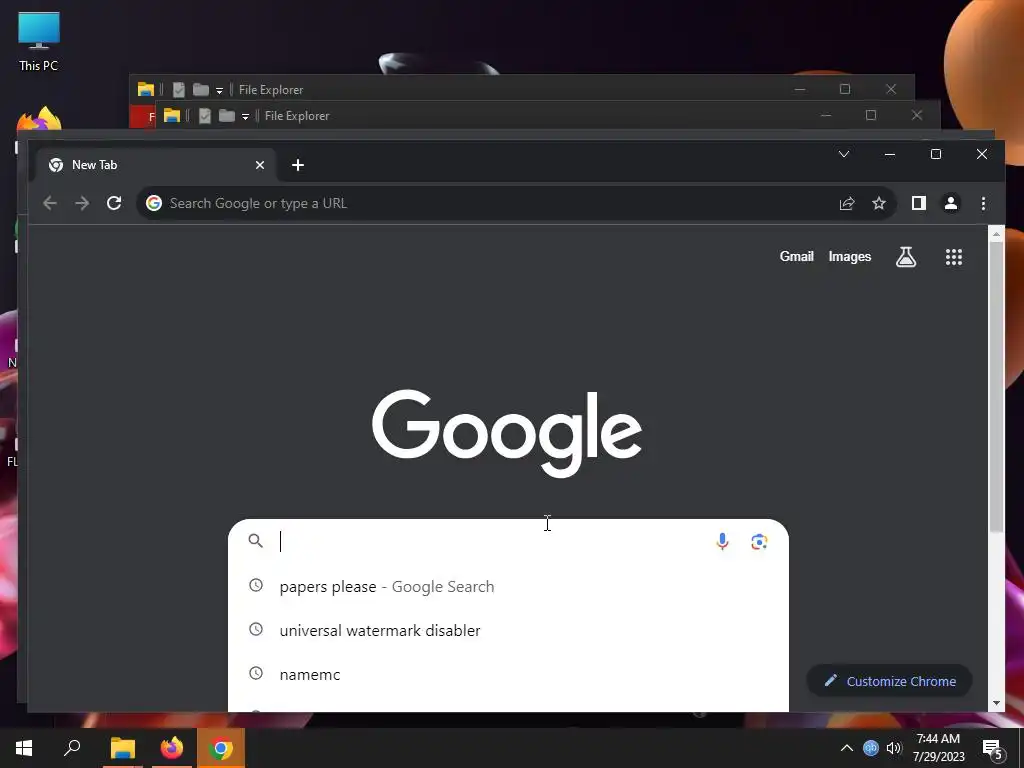This screenshot has width=1024, height=768.
Task: Open the Chrome profile avatar menu
Action: [x=951, y=203]
